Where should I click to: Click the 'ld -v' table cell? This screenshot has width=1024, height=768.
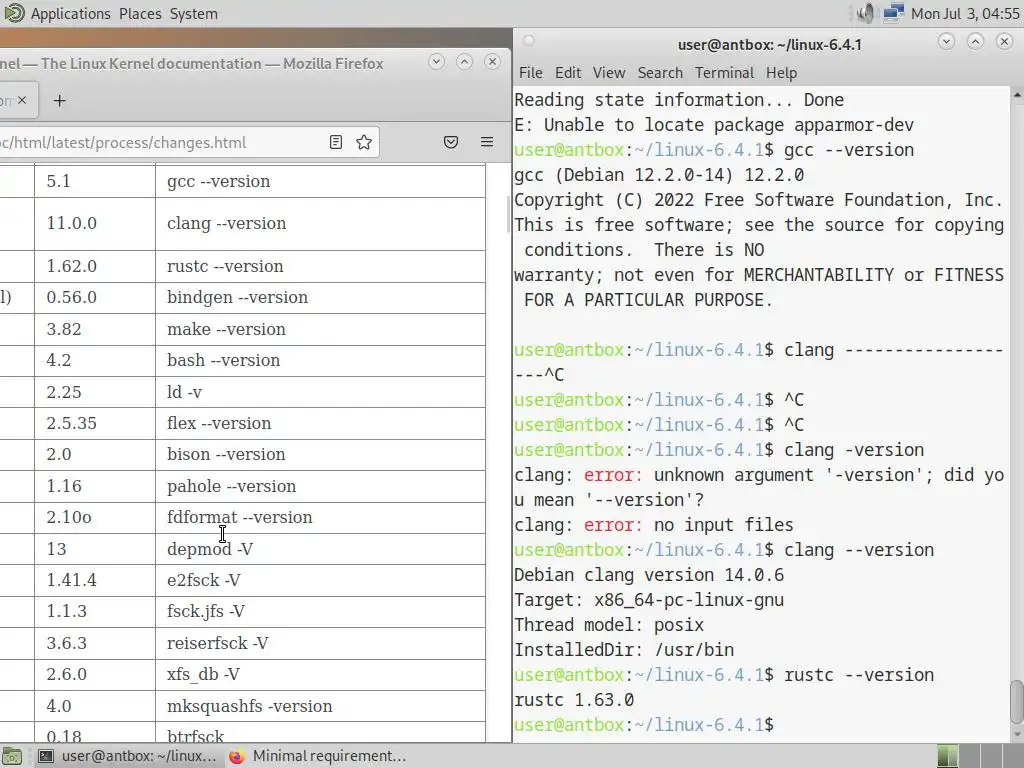click(320, 392)
